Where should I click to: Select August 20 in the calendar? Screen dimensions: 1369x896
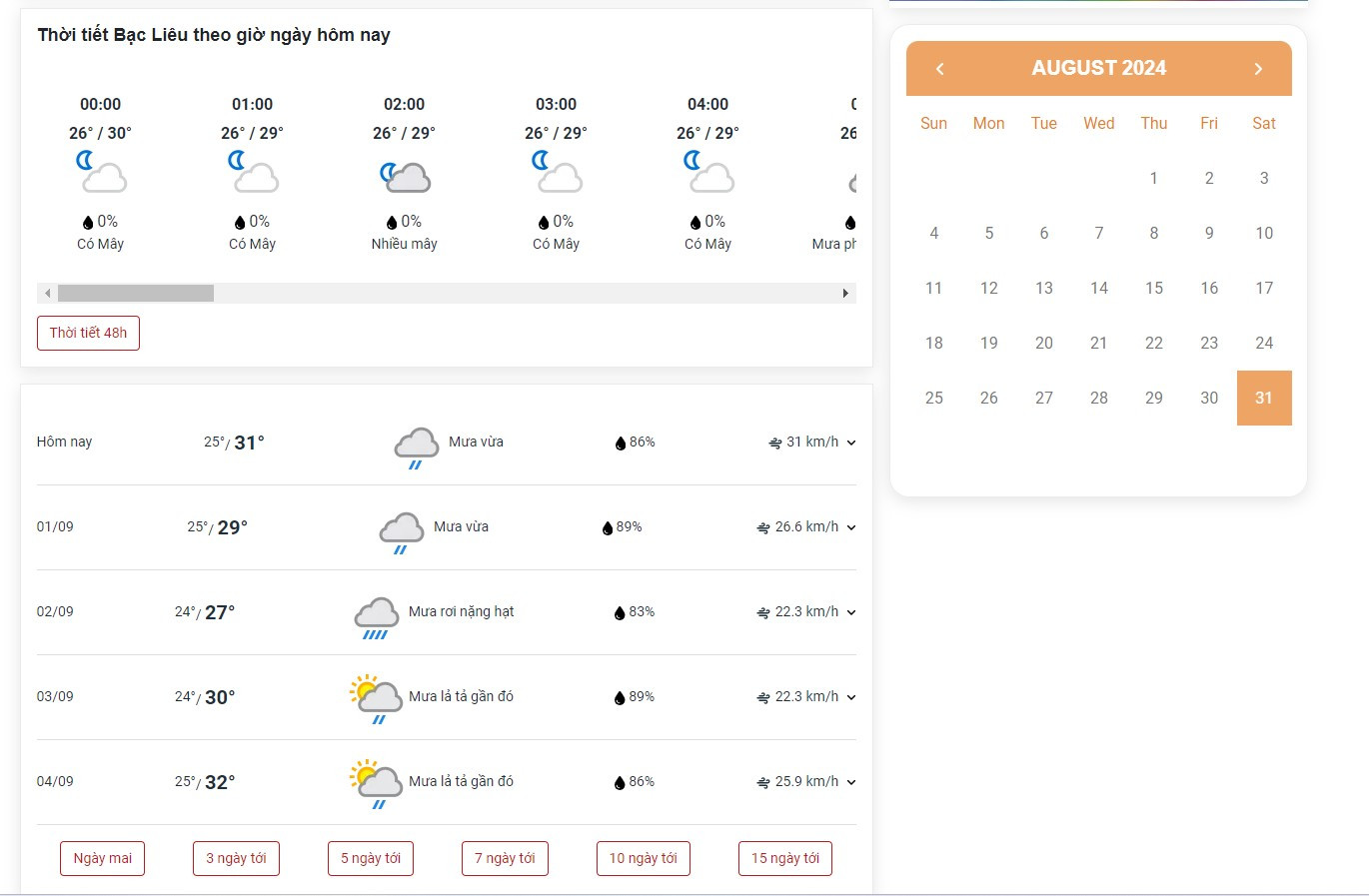pyautogui.click(x=1044, y=343)
